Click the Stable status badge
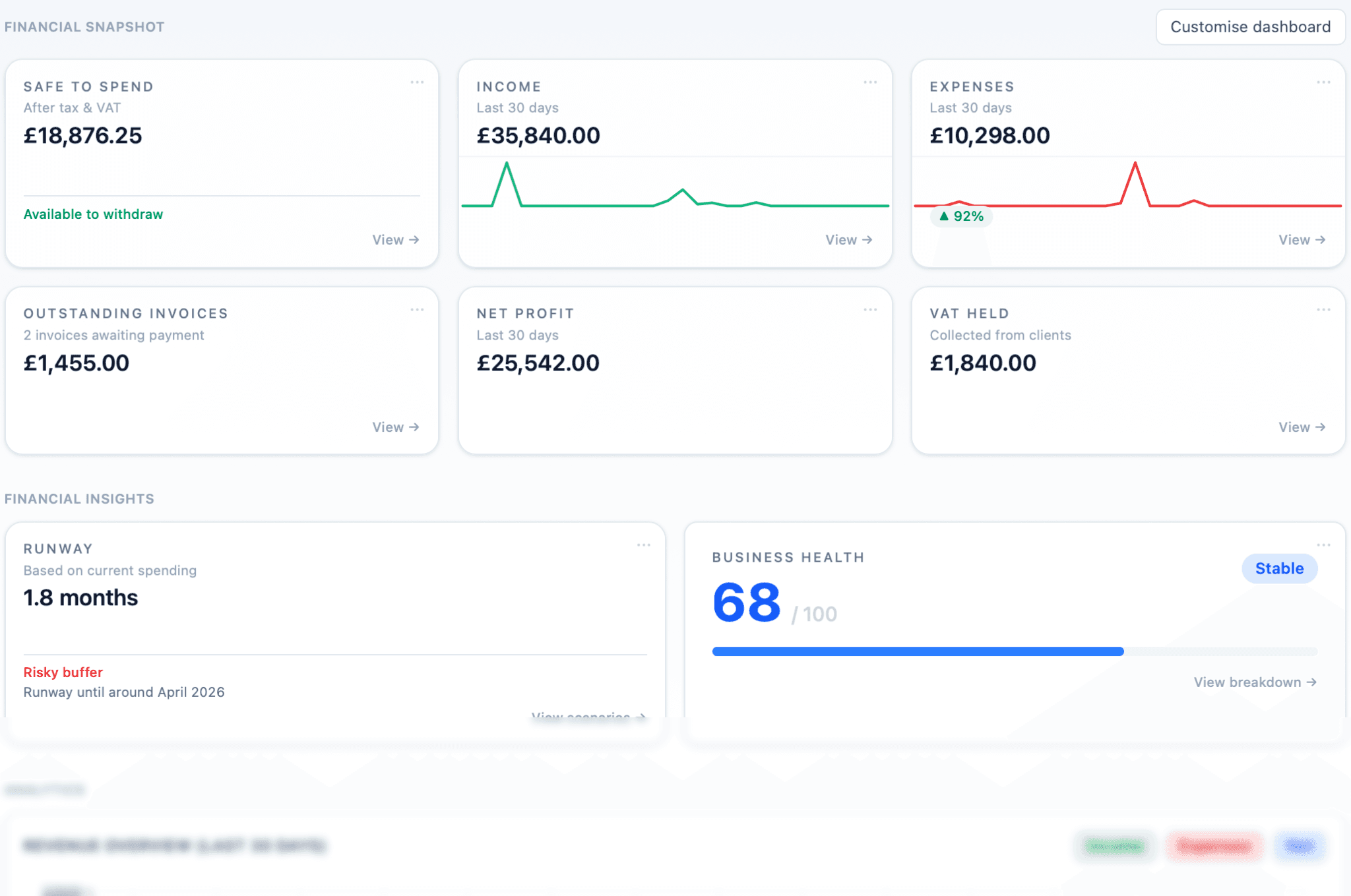Viewport: 1351px width, 896px height. point(1278,568)
